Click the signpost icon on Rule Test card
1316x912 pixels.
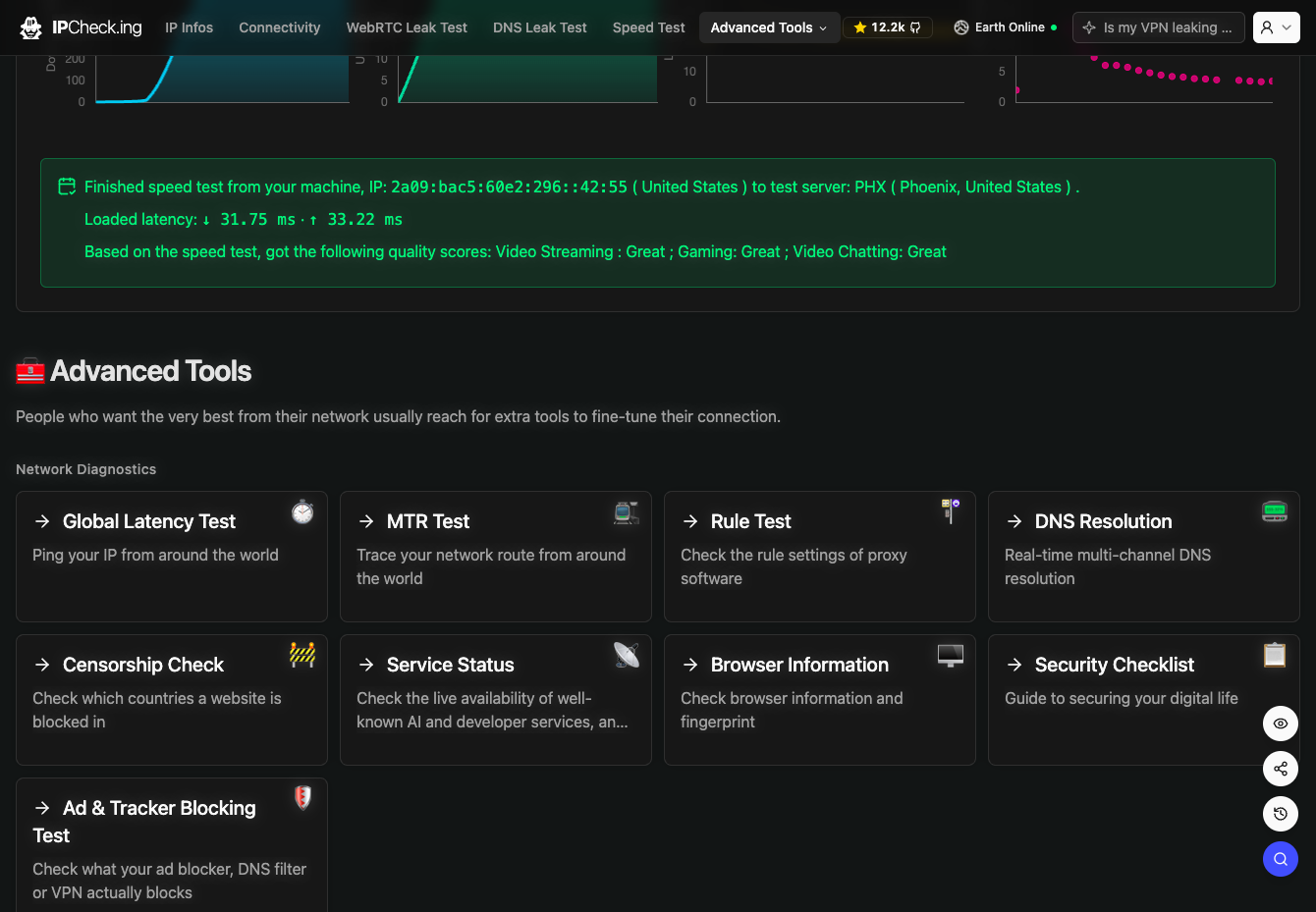951,511
